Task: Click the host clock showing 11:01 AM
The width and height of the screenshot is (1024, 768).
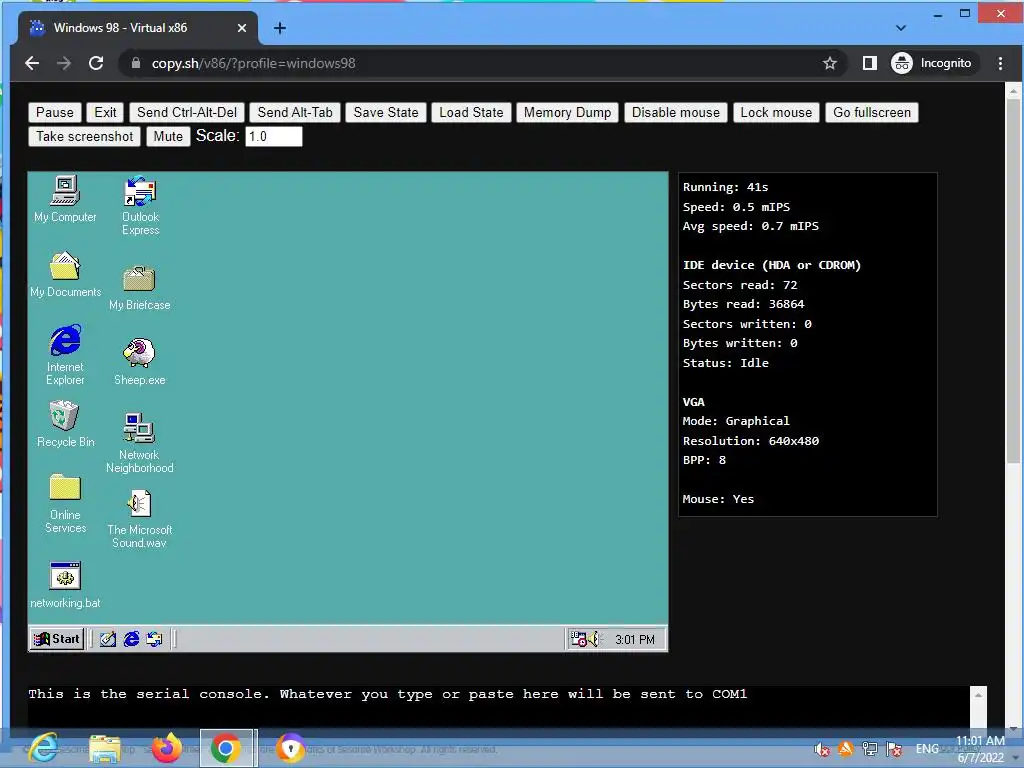Action: tap(980, 741)
